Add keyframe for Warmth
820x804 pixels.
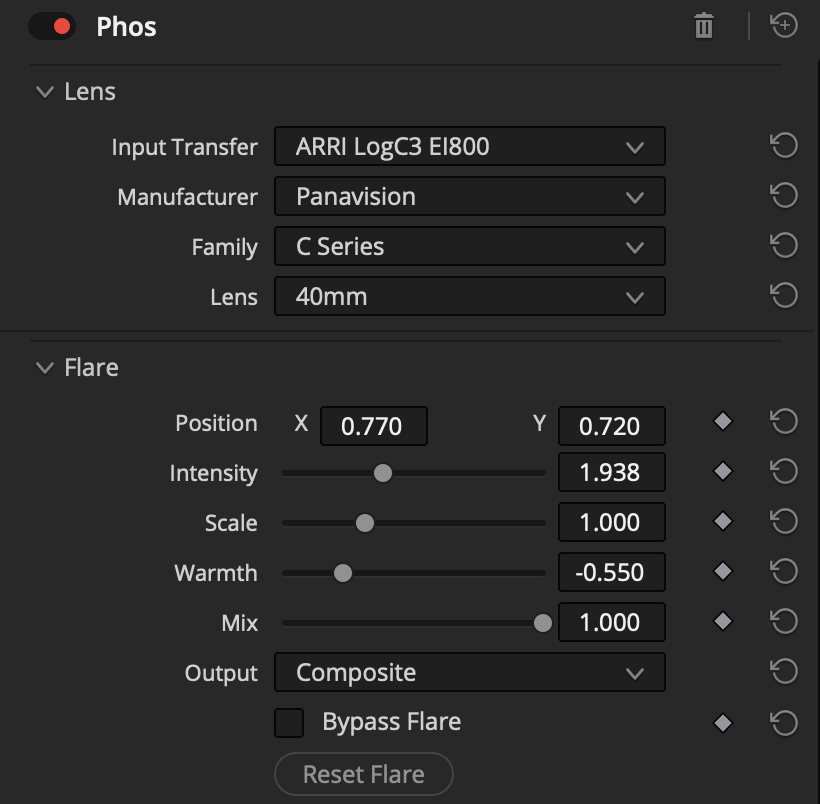pos(723,571)
